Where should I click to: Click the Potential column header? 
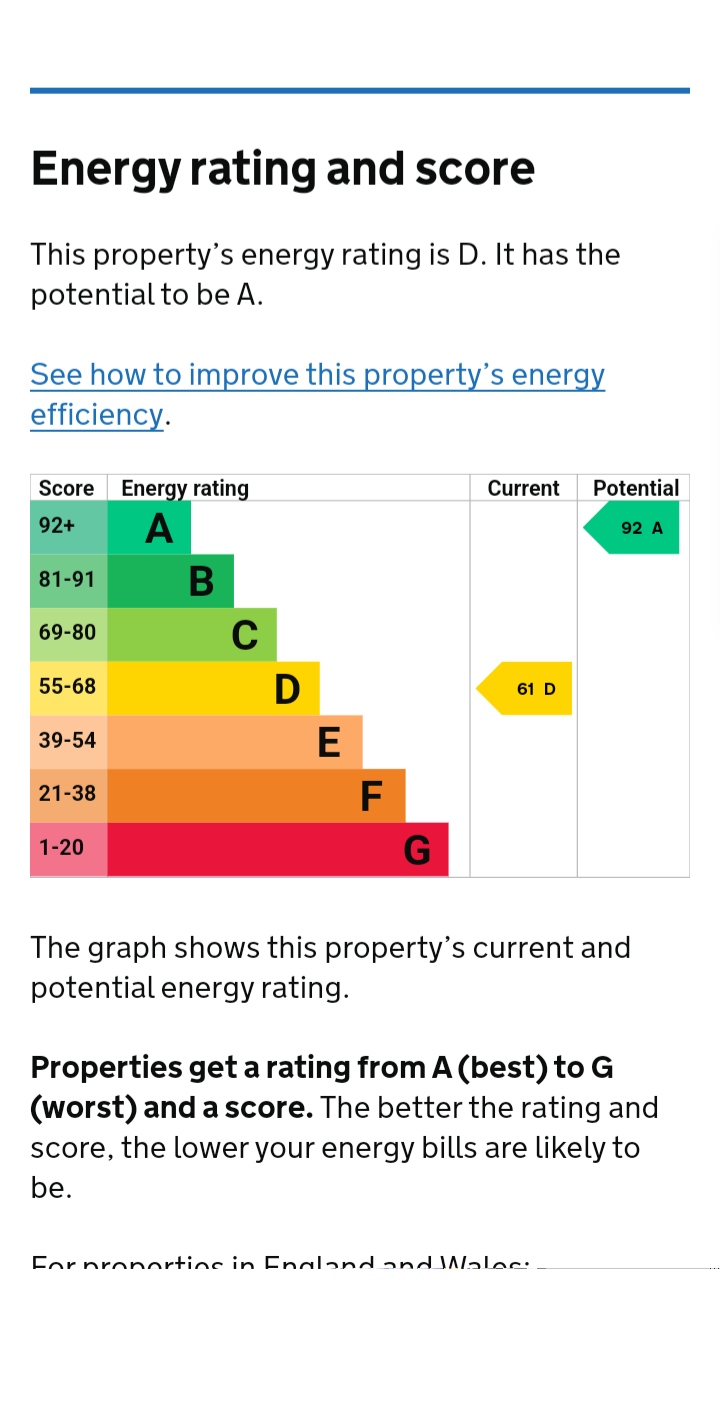coord(635,488)
